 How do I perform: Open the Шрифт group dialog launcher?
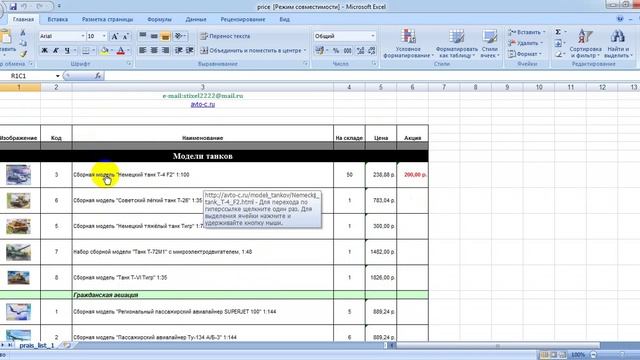(129, 64)
